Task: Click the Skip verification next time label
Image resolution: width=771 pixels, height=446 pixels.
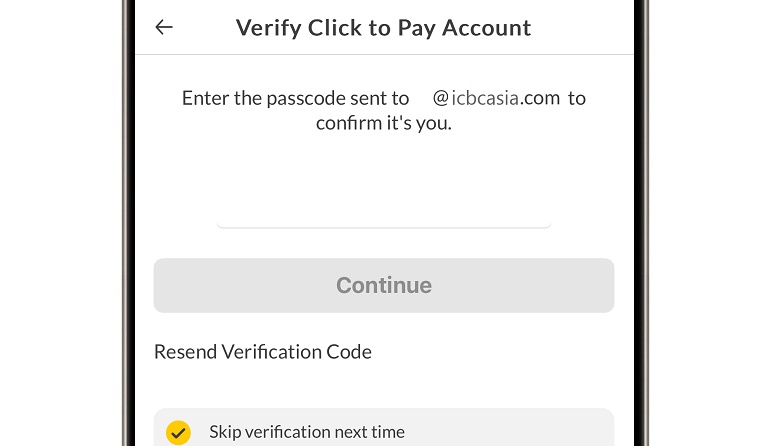Action: coord(307,432)
